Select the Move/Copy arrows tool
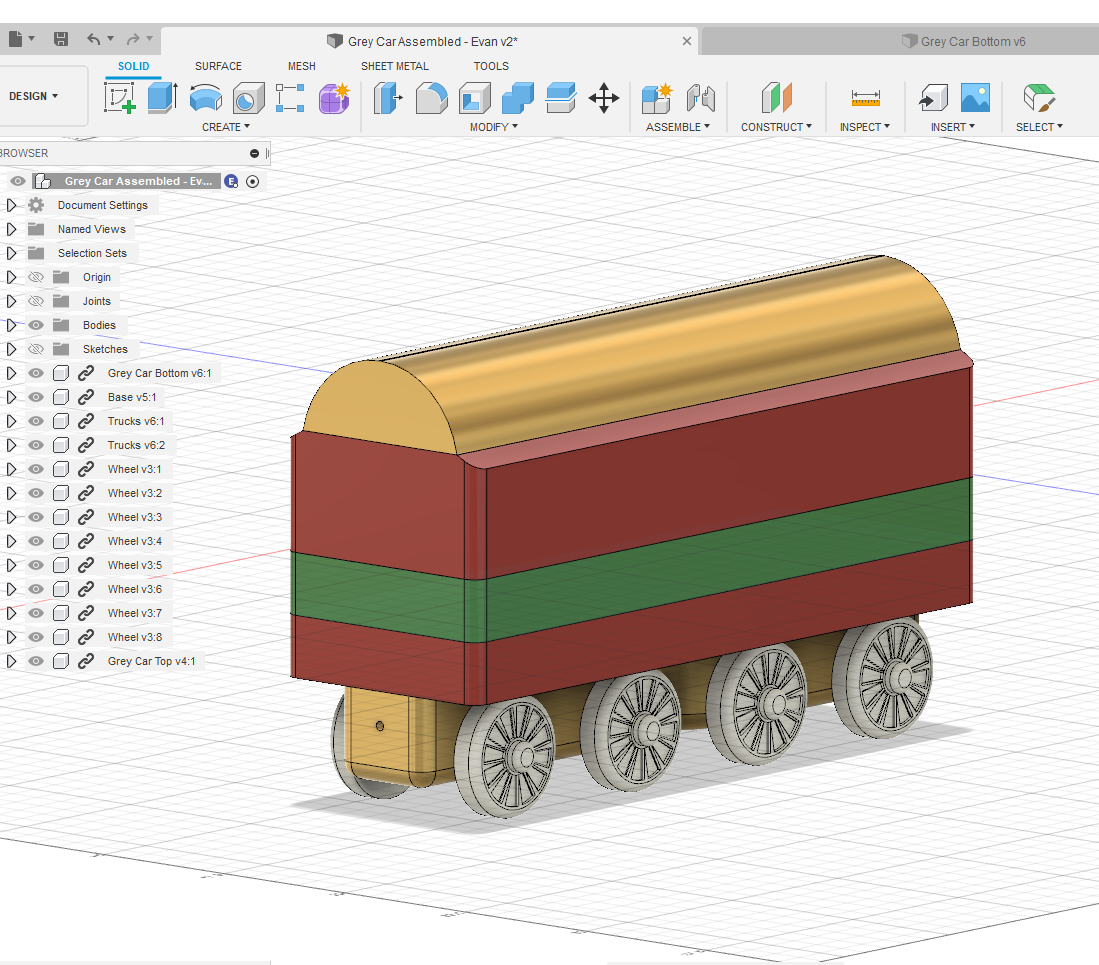1099x965 pixels. pos(604,98)
